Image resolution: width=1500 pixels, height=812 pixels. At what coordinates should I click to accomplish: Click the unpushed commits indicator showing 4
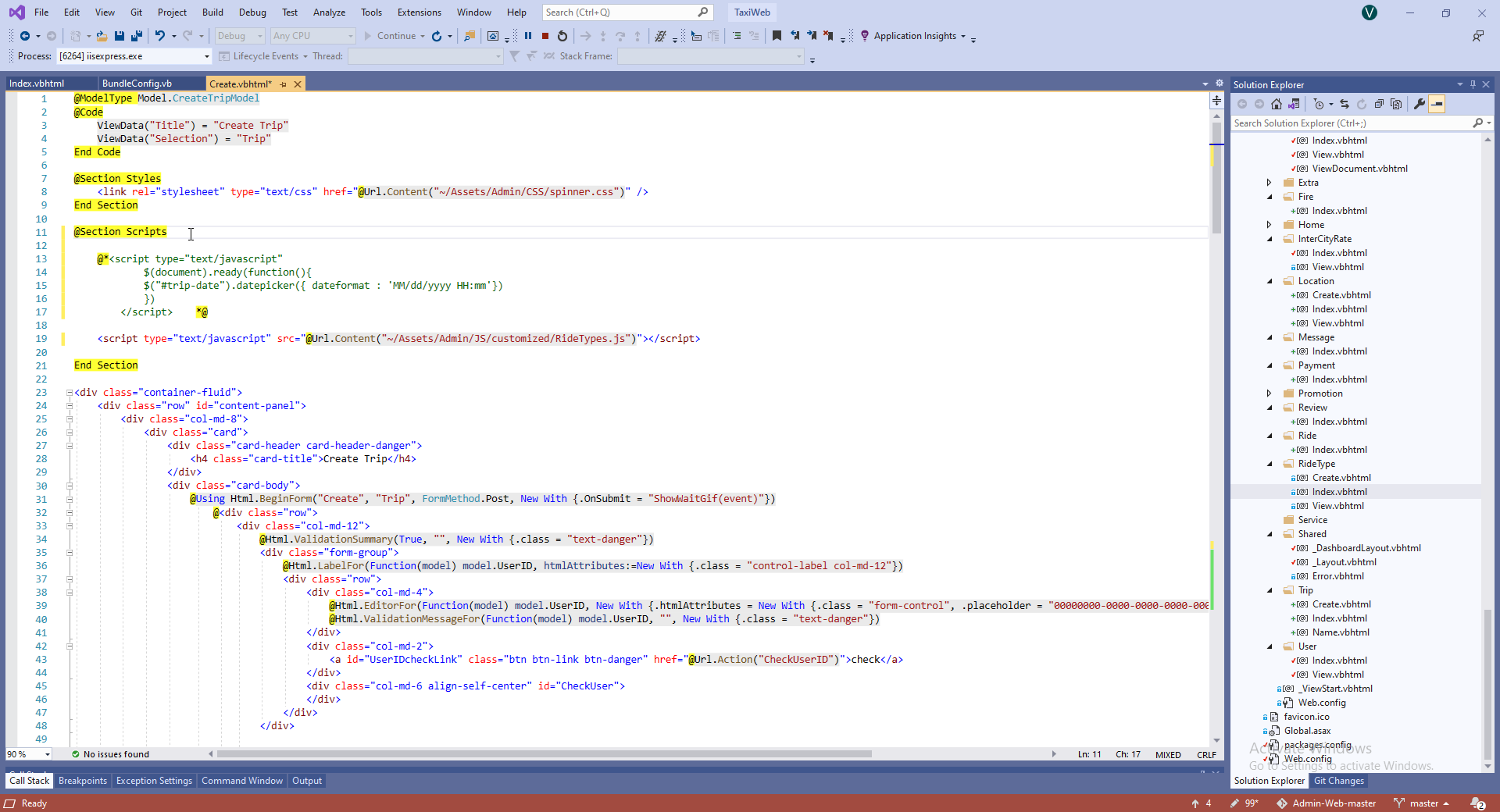coord(1202,803)
